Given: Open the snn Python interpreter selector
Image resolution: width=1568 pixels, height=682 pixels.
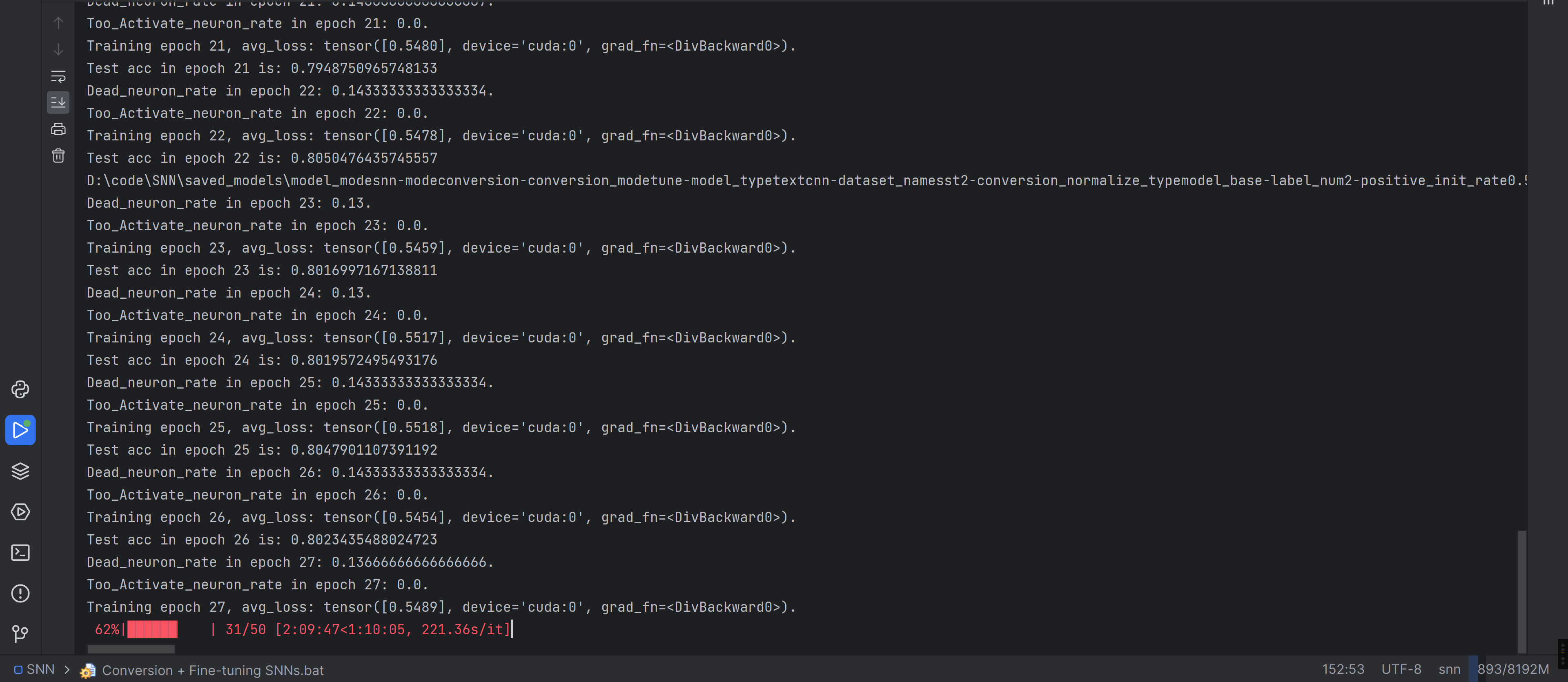Looking at the screenshot, I should (1449, 669).
